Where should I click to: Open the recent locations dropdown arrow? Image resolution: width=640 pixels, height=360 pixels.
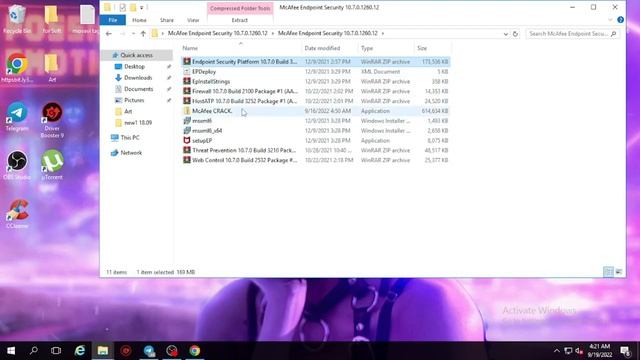tap(133, 34)
